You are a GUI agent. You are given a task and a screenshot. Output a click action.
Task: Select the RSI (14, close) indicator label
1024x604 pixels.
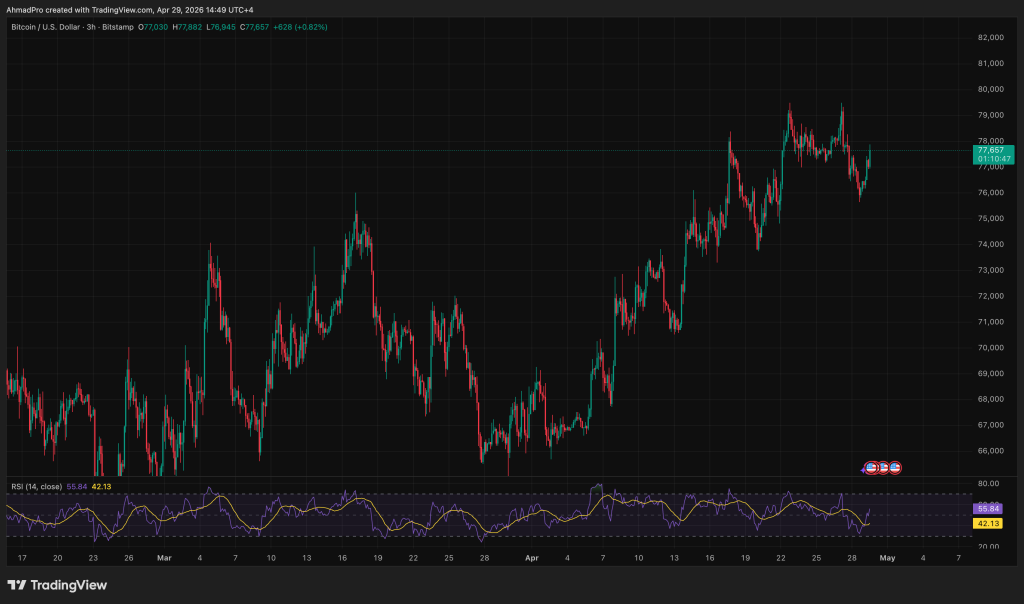point(36,486)
